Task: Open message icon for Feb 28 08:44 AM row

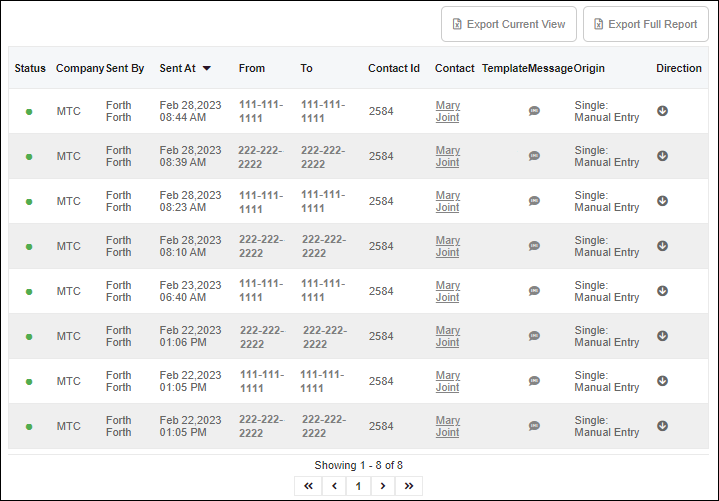Action: coord(534,111)
